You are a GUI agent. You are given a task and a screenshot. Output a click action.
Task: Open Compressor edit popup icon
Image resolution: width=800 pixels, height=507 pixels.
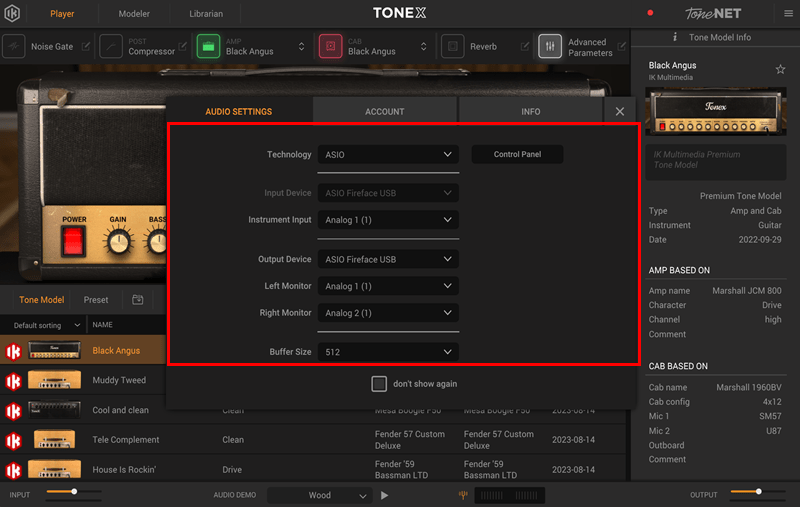pyautogui.click(x=182, y=46)
